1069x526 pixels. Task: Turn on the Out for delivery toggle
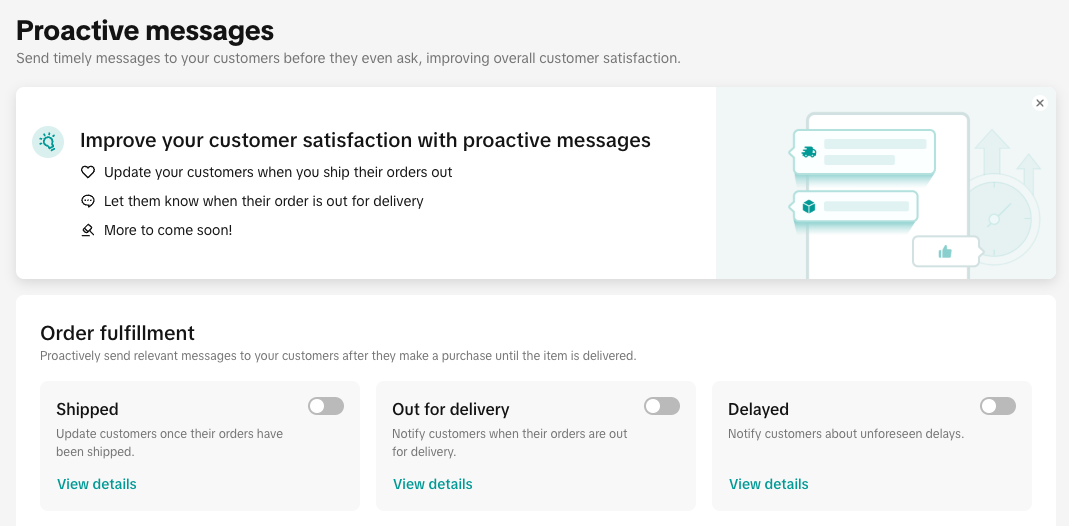pyautogui.click(x=662, y=406)
